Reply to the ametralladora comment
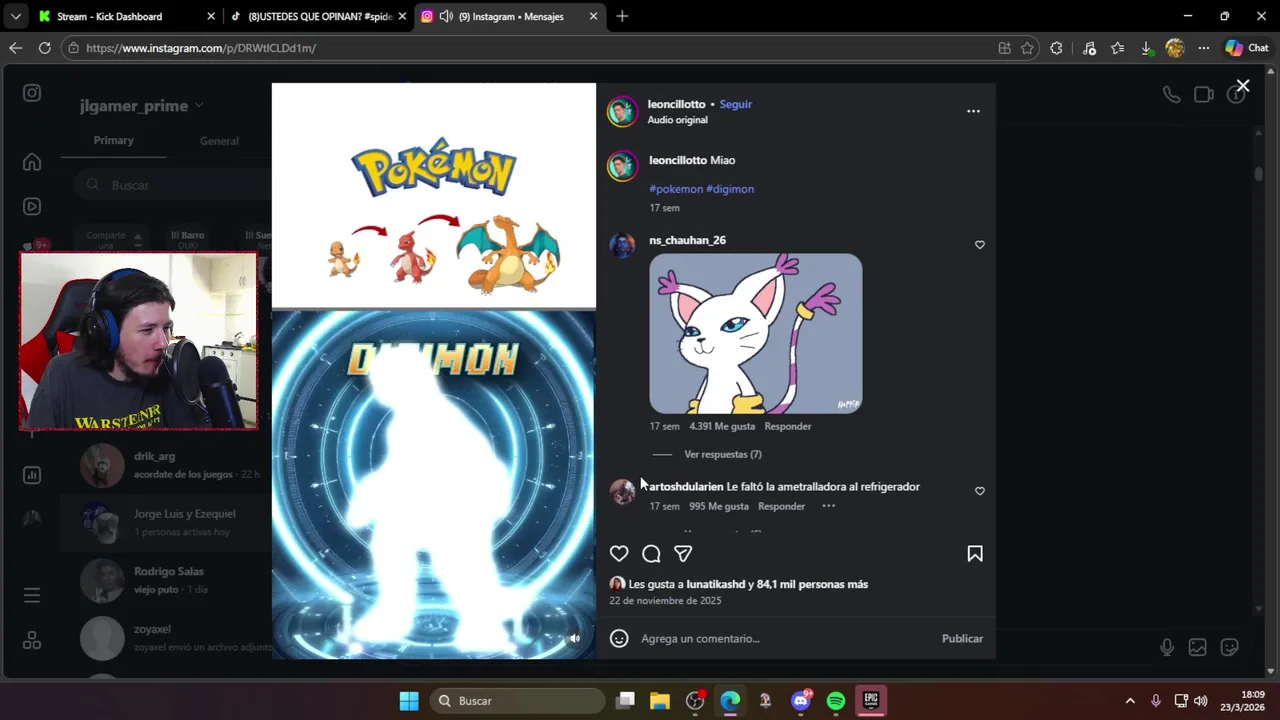Screen dimensions: 1280x720 pyautogui.click(x=781, y=506)
